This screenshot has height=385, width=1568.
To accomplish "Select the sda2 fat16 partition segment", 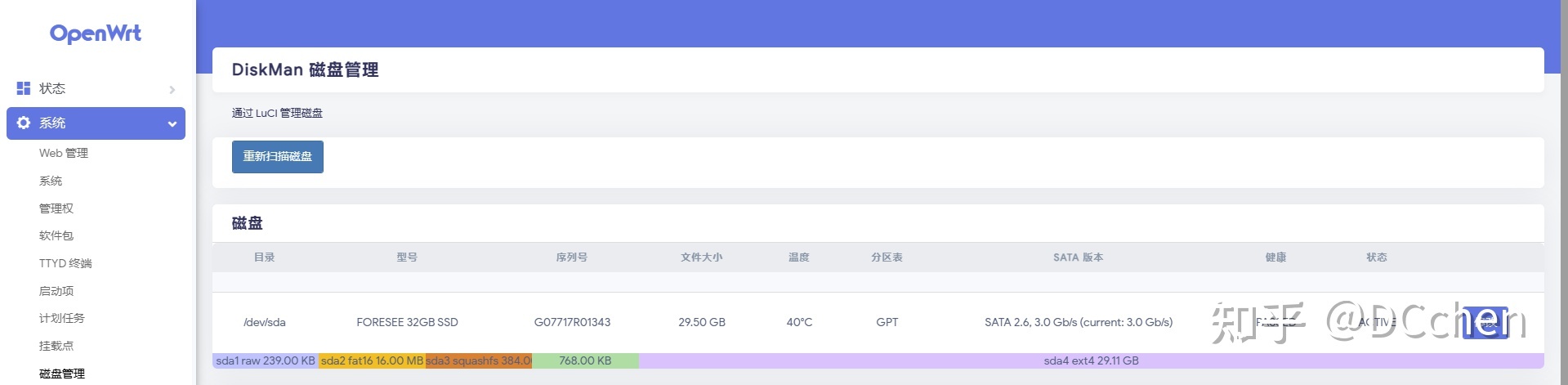I will pos(372,360).
